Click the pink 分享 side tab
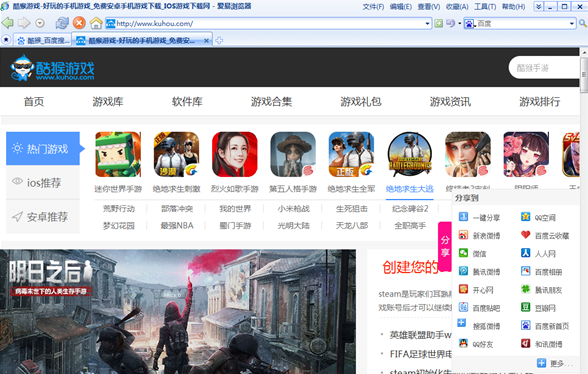Screen dimensions: 588x374 click(445, 246)
